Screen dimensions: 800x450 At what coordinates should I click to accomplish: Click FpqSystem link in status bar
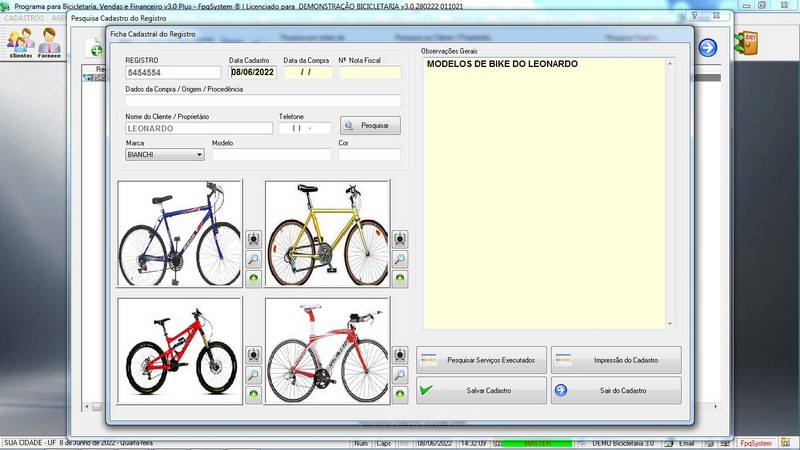pyautogui.click(x=756, y=443)
